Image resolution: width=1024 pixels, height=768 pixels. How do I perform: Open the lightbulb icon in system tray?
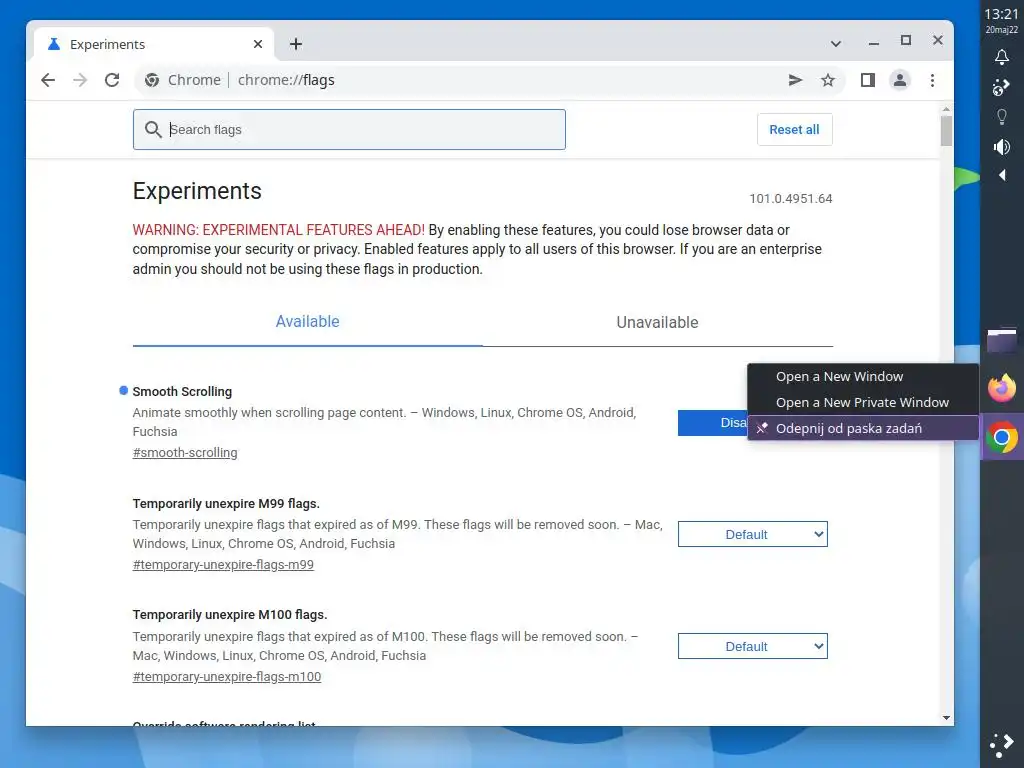pos(1001,117)
